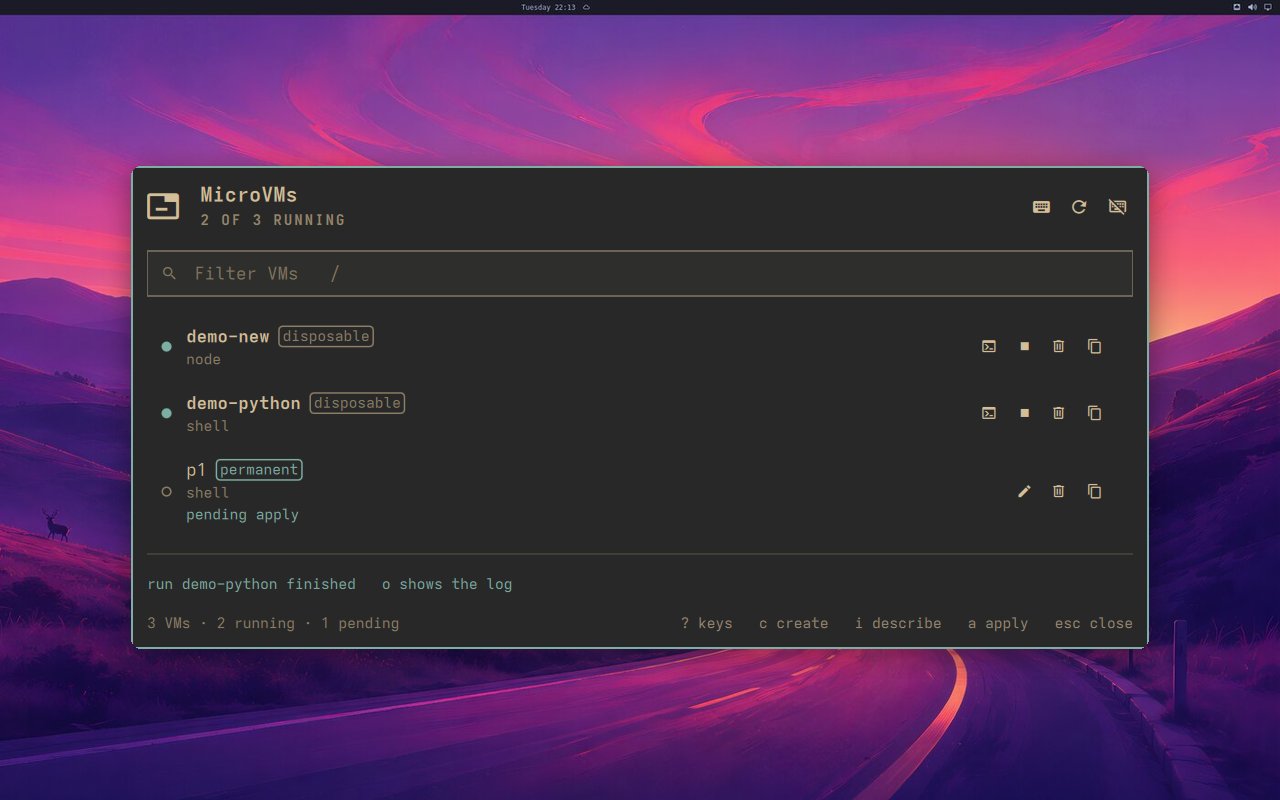Click the '? keys' shortcut hint
The image size is (1280, 800).
pyautogui.click(x=706, y=623)
